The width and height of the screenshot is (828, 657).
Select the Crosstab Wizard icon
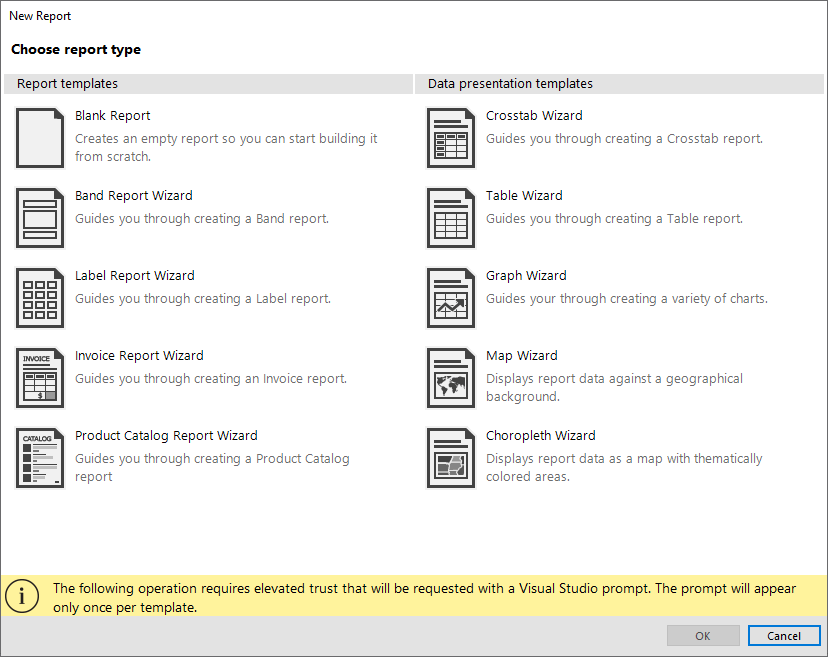pos(451,138)
